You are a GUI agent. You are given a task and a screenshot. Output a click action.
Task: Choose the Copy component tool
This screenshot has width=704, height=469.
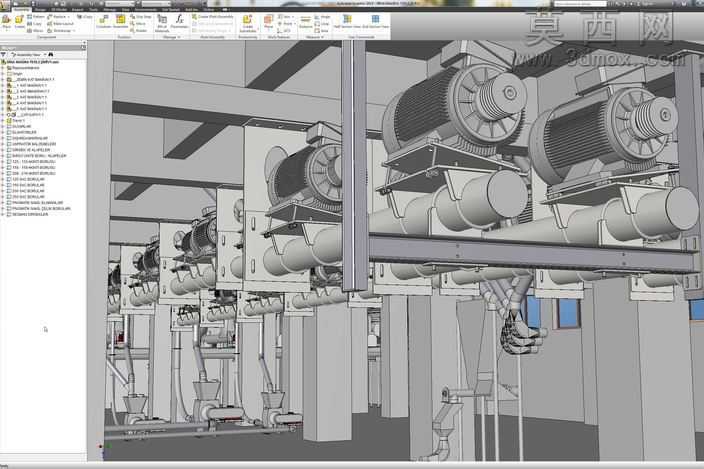click(x=34, y=23)
